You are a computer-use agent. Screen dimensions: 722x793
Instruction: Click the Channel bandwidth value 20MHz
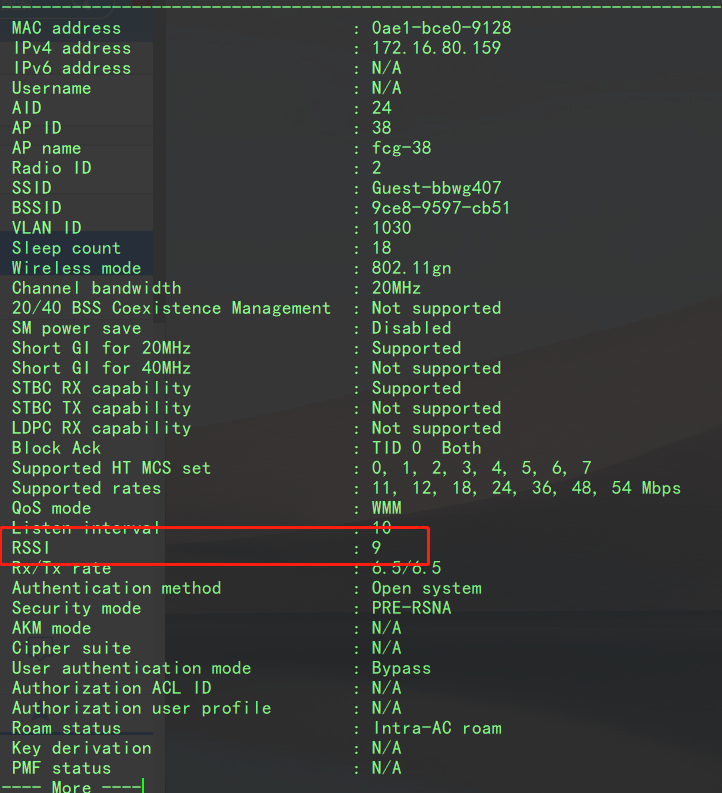click(x=396, y=288)
